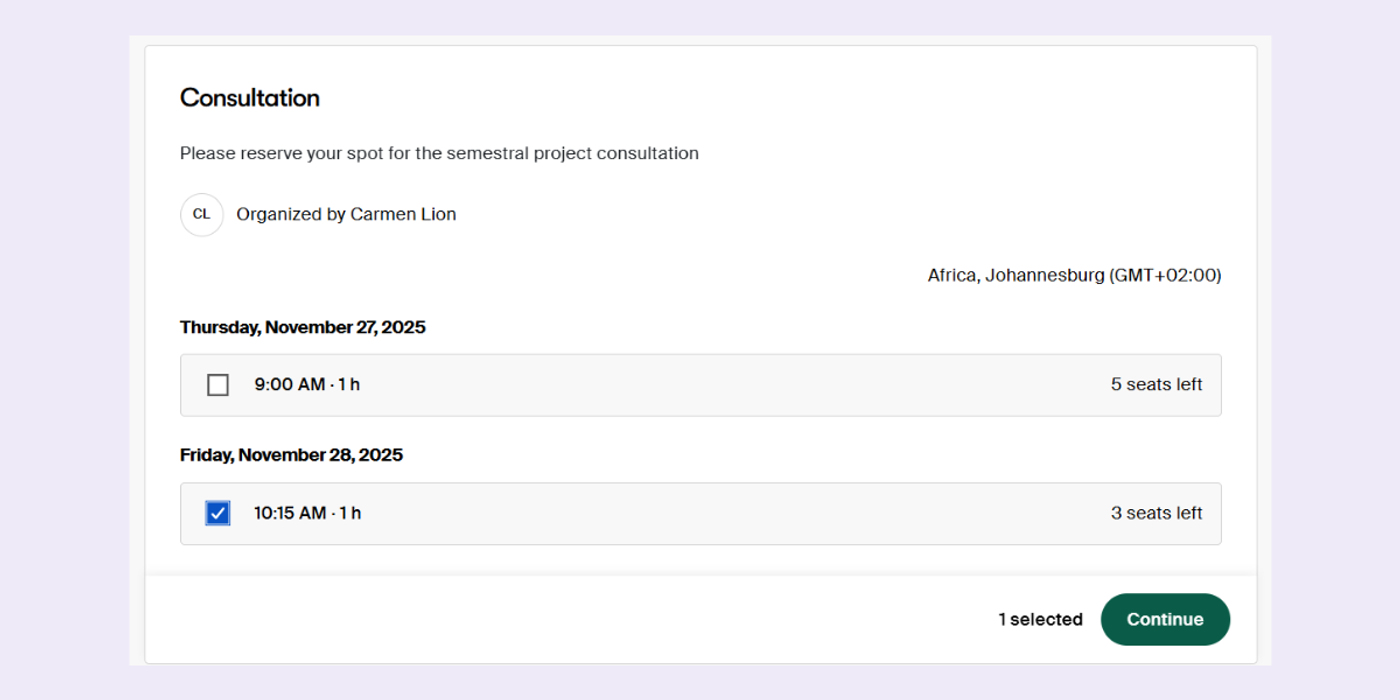Click the 5 seats left indicator

point(1156,384)
